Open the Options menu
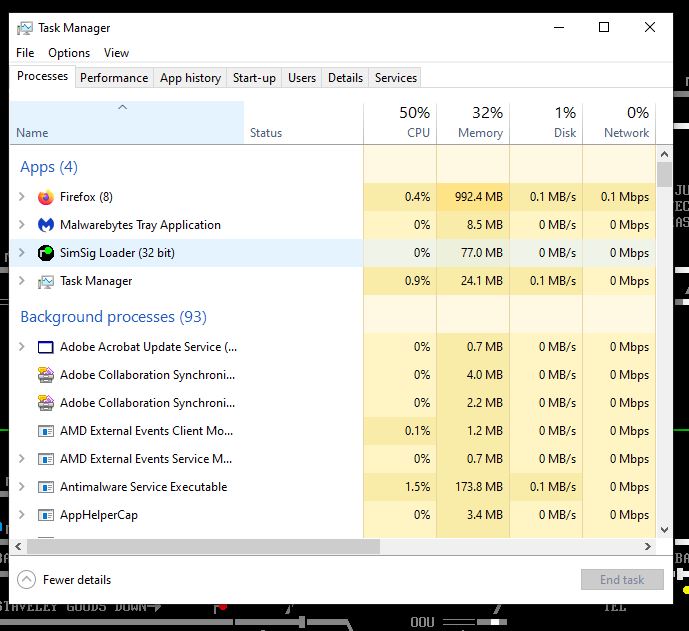 (x=69, y=53)
